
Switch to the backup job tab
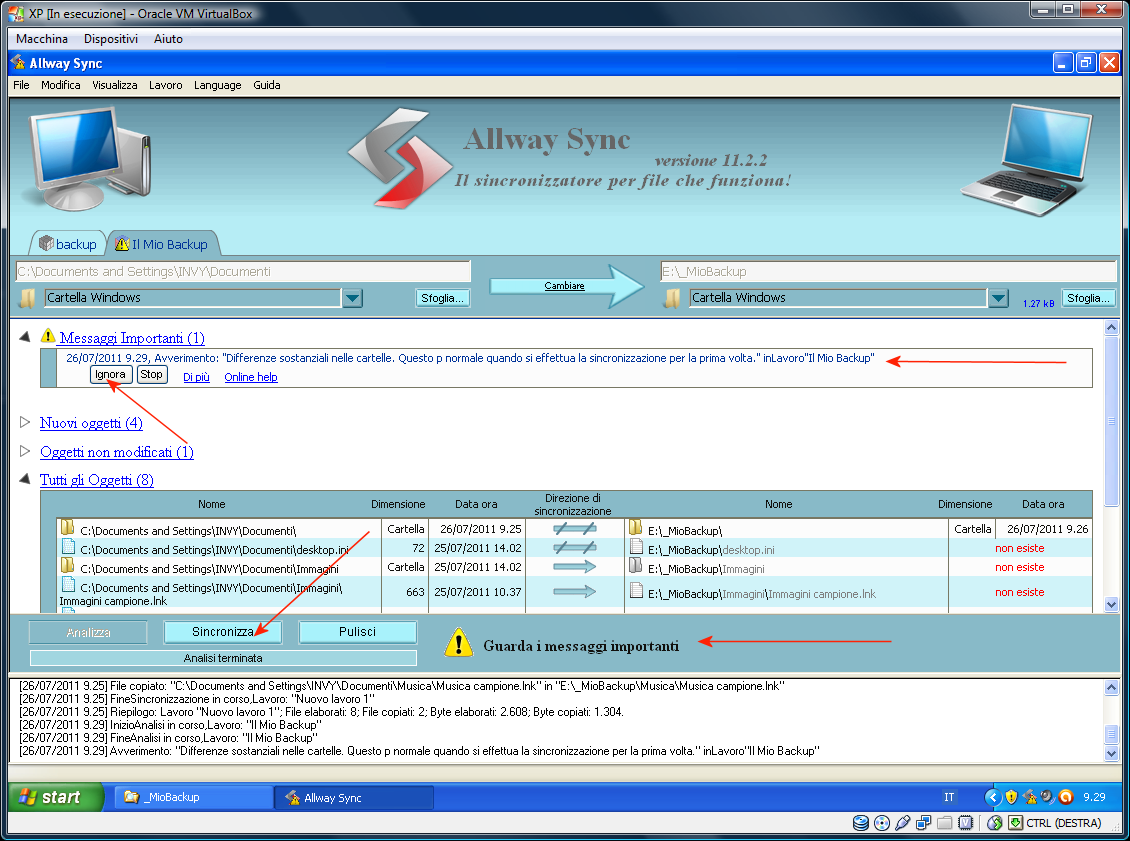tap(68, 244)
